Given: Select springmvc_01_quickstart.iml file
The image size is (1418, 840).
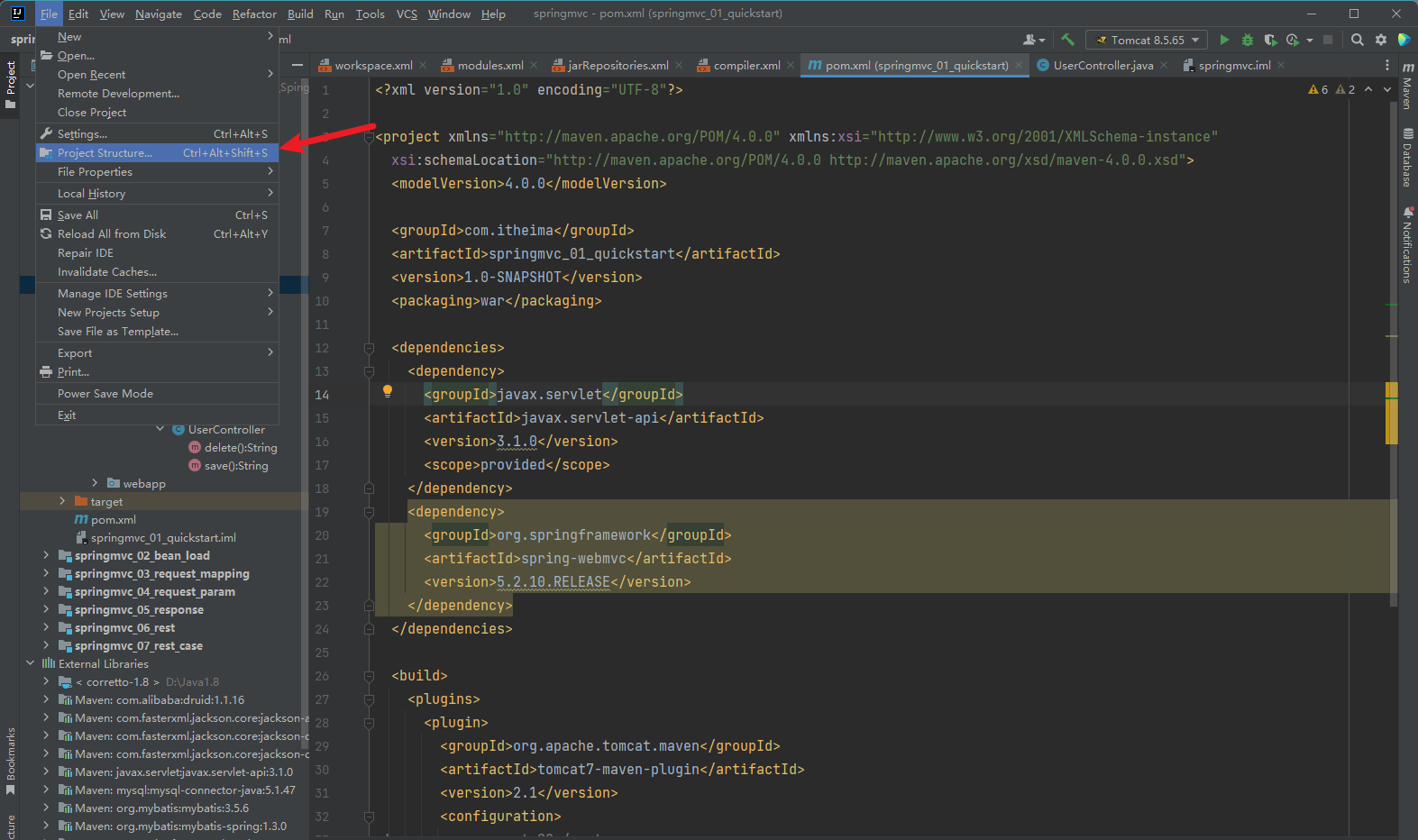Looking at the screenshot, I should 163,538.
